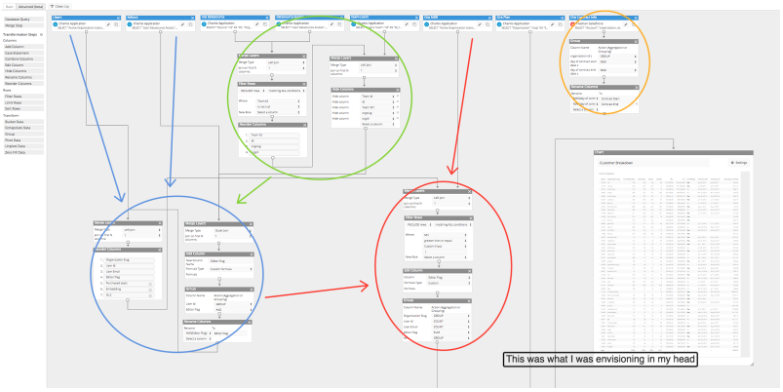This screenshot has width=783, height=392.
Task: Pick Filter Rows from the sidebar
Action: [23, 96]
